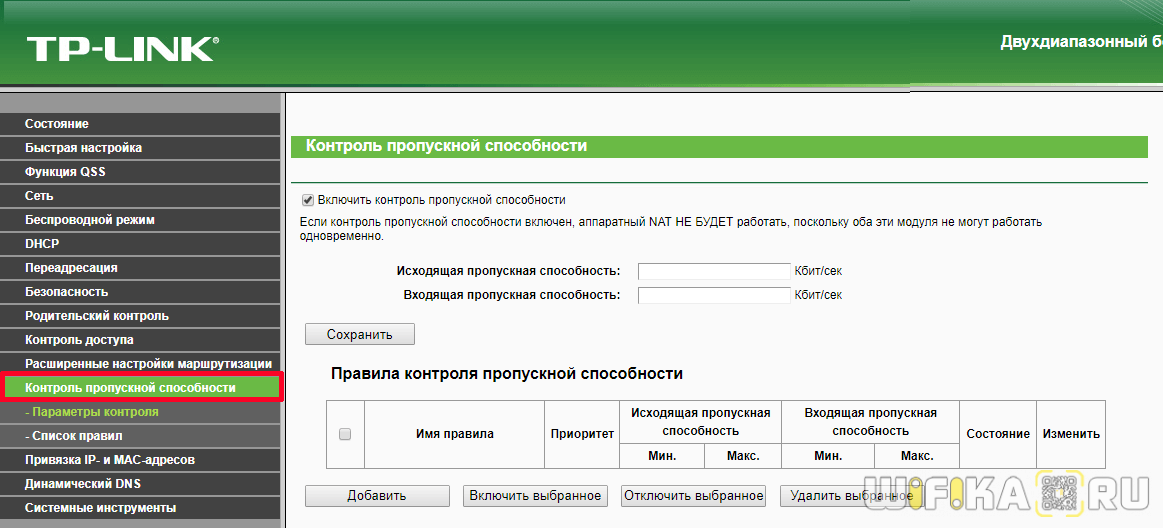Open Быстрая настройка in sidebar
Viewport: 1163px width, 528px height.
pos(83,148)
